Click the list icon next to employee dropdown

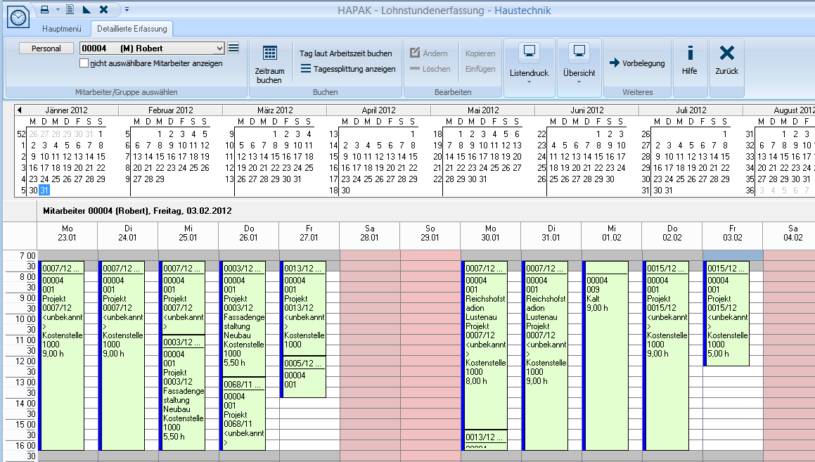point(233,48)
